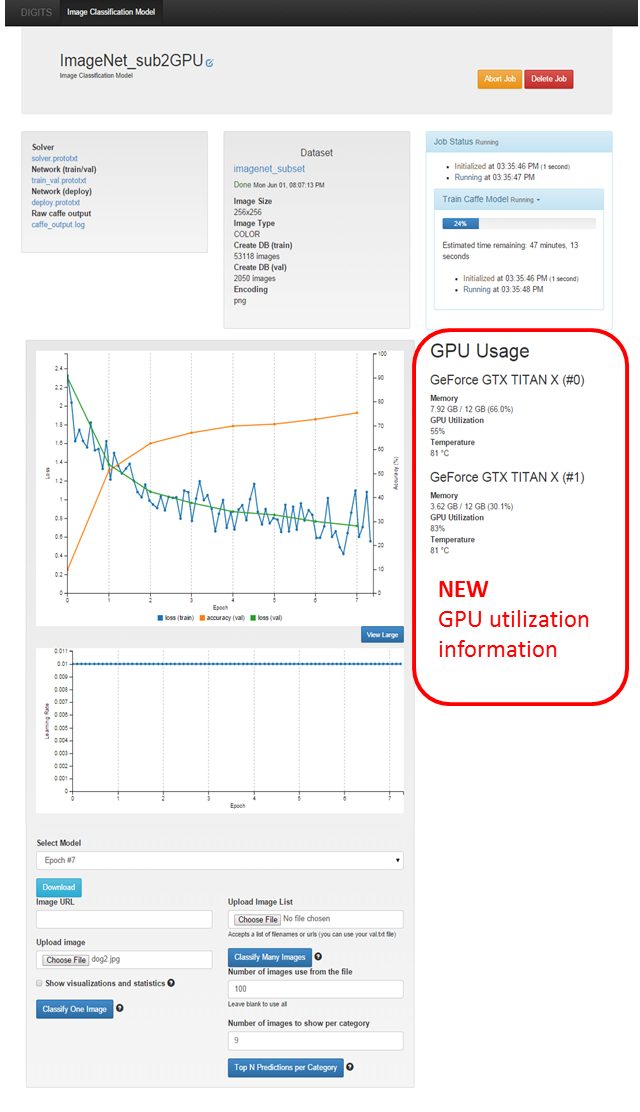Click the '3.62 GB / 12 GB (30.1%)' memory value

(471, 506)
